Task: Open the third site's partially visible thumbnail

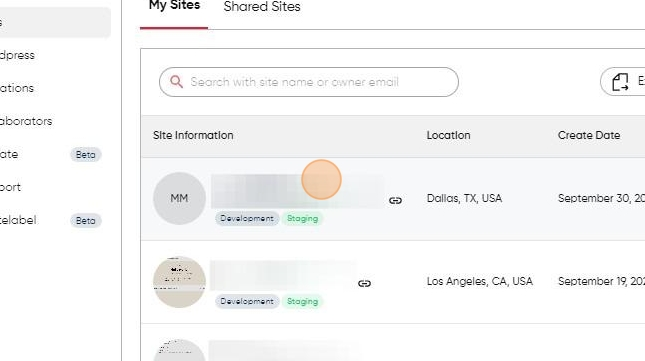Action: pos(179,350)
